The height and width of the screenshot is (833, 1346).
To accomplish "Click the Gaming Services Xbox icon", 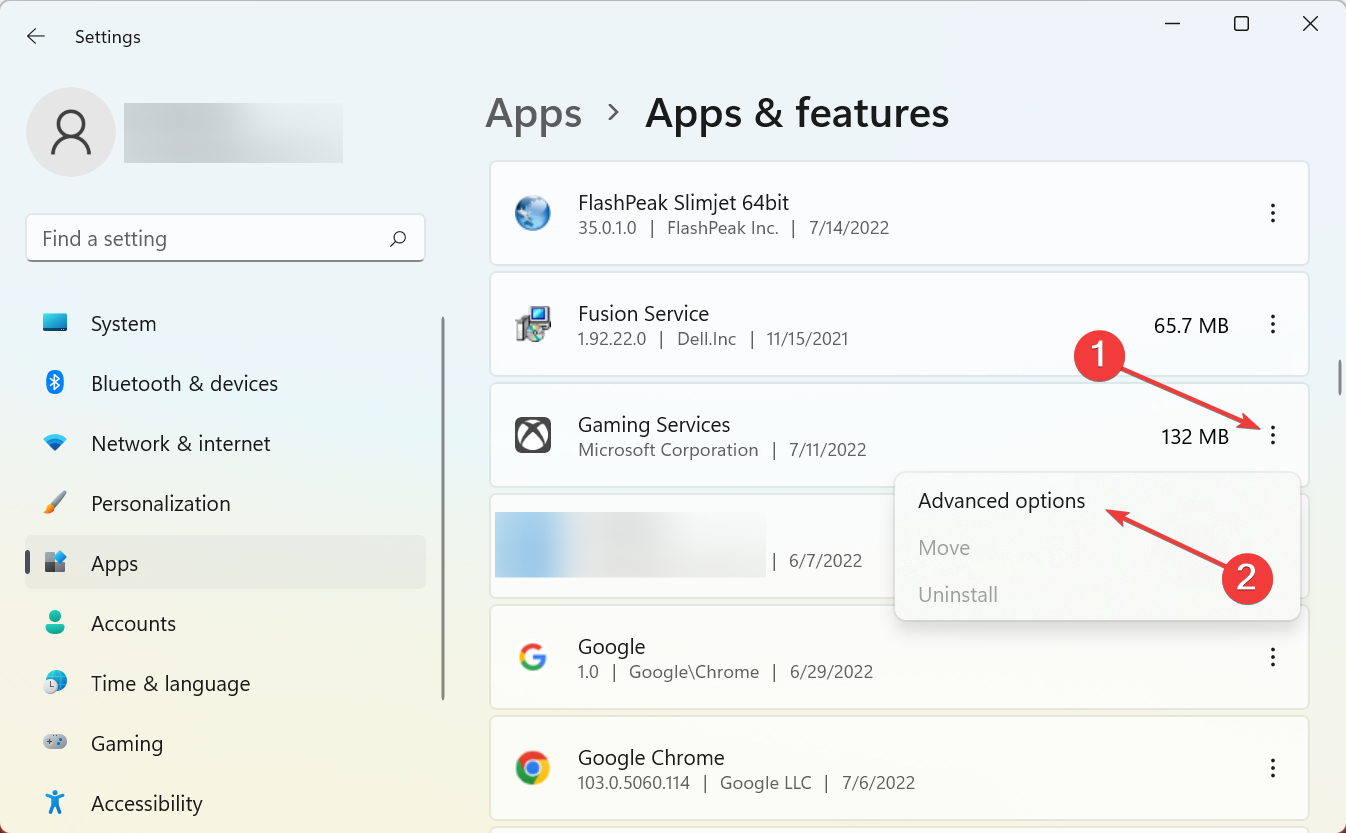I will click(x=532, y=435).
